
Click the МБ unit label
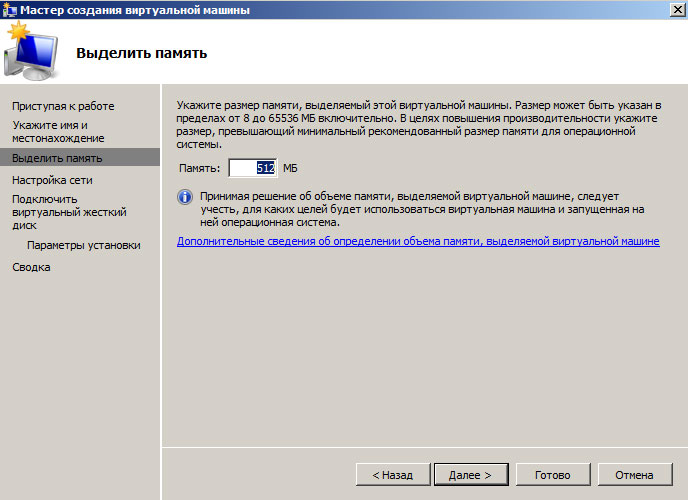coord(290,168)
